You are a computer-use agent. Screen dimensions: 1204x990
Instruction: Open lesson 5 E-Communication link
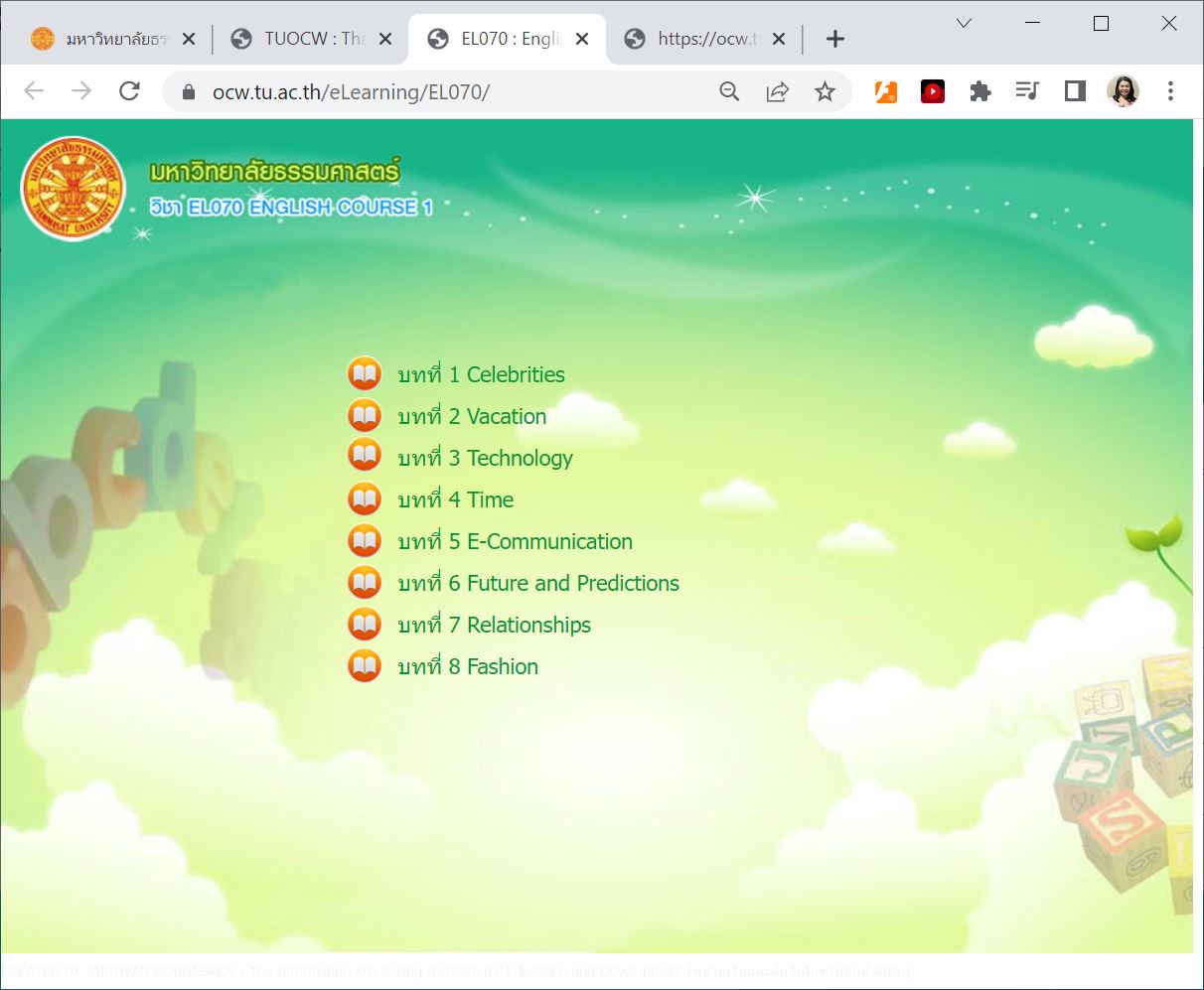(x=515, y=542)
